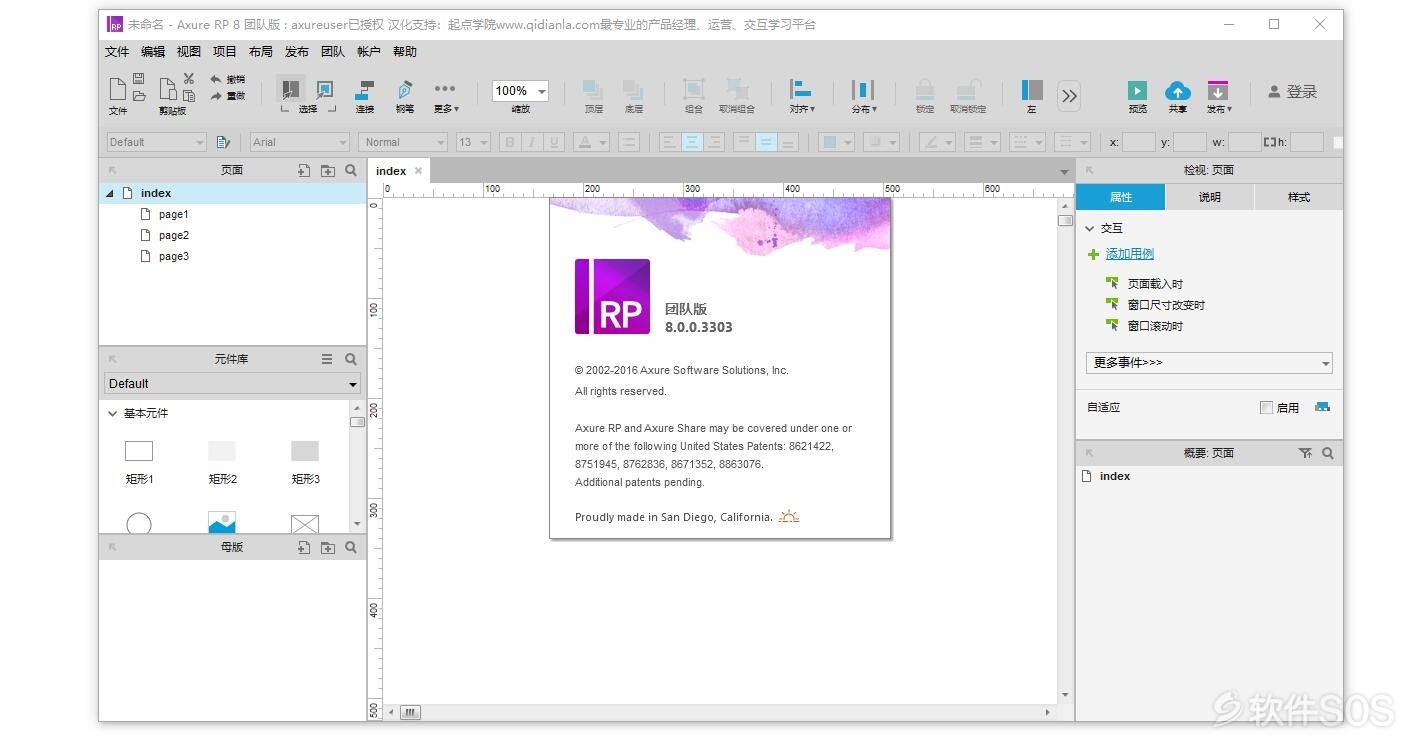1414x740 pixels.
Task: Open the Default style dropdown
Action: pos(156,142)
